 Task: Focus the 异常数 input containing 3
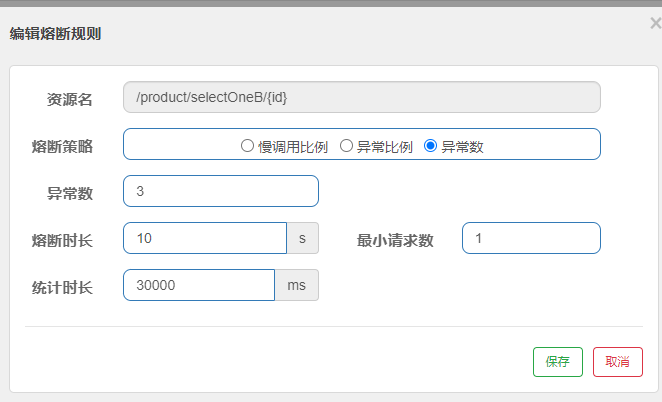point(220,191)
